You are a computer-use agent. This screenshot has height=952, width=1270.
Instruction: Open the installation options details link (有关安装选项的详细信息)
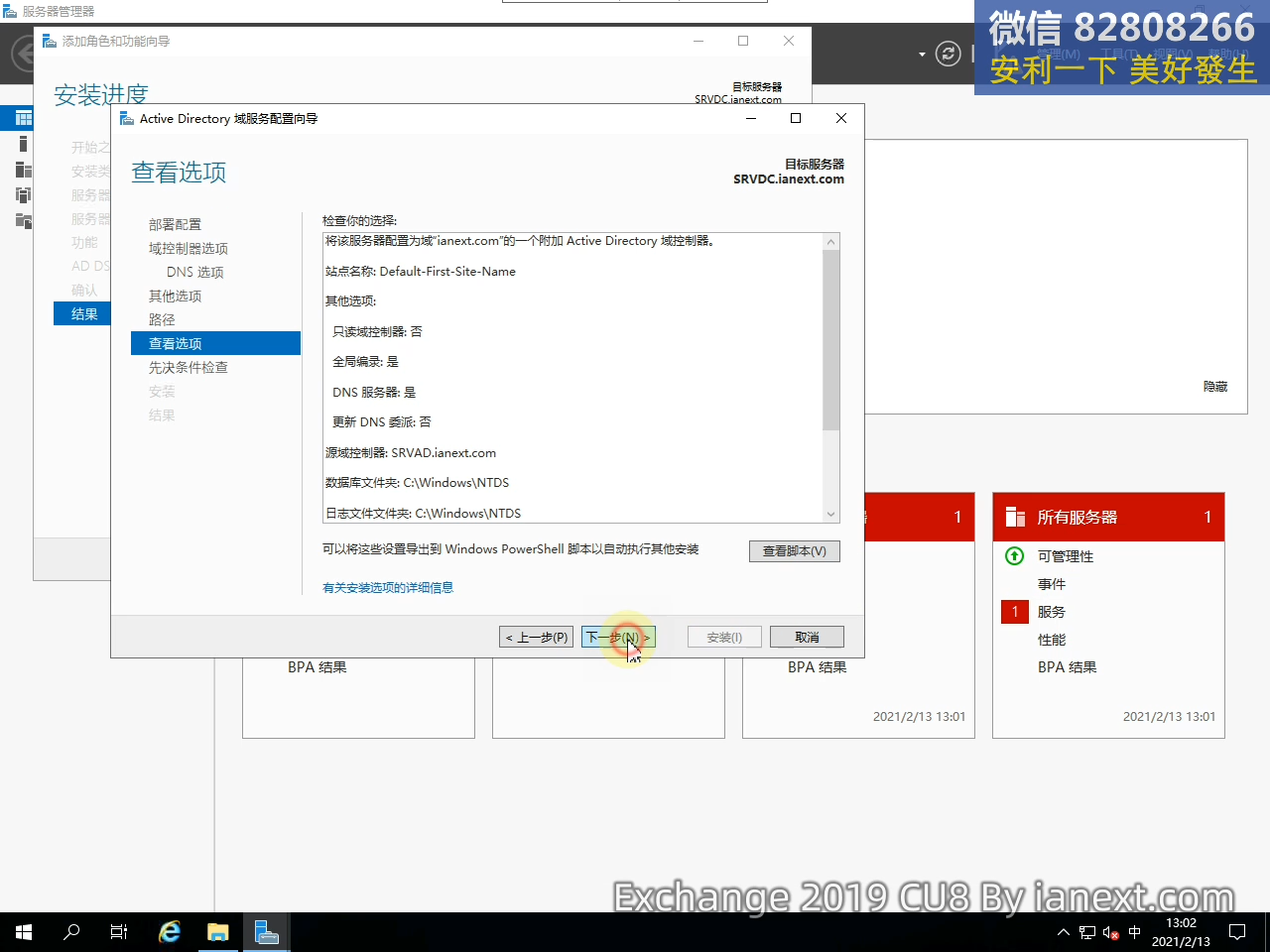[x=388, y=588]
